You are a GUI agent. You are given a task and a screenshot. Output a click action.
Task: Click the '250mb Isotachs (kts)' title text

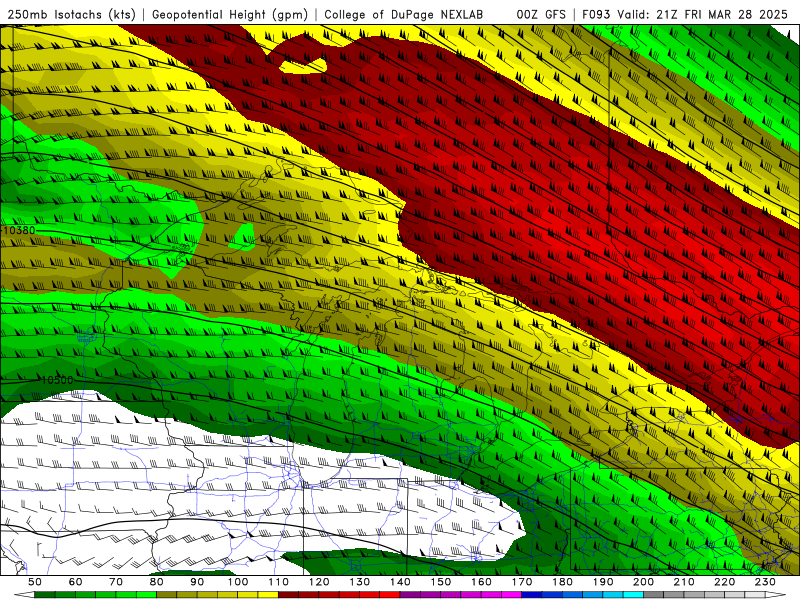[72, 15]
